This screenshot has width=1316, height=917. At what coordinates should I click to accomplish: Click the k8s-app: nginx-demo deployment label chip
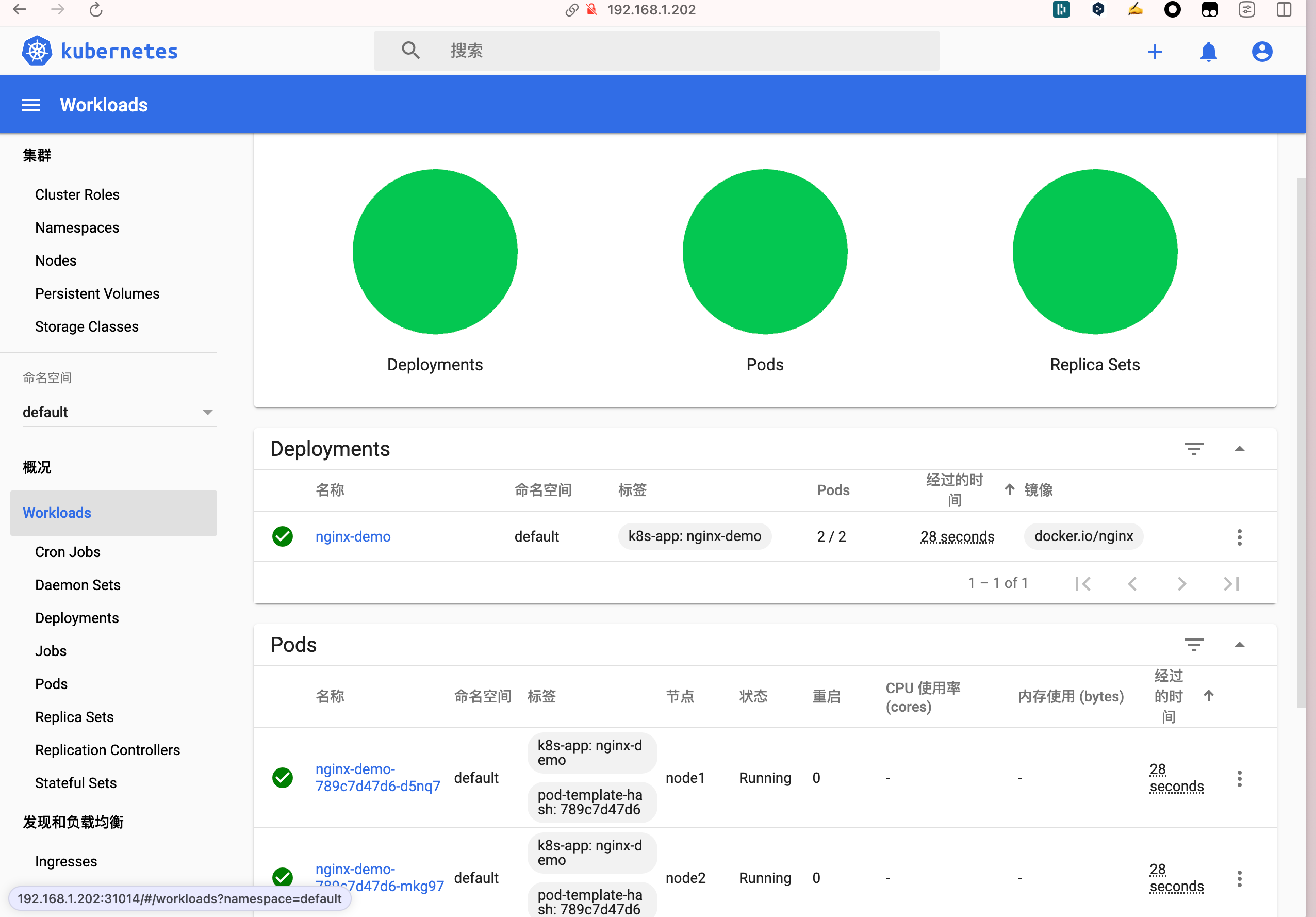[x=695, y=536]
